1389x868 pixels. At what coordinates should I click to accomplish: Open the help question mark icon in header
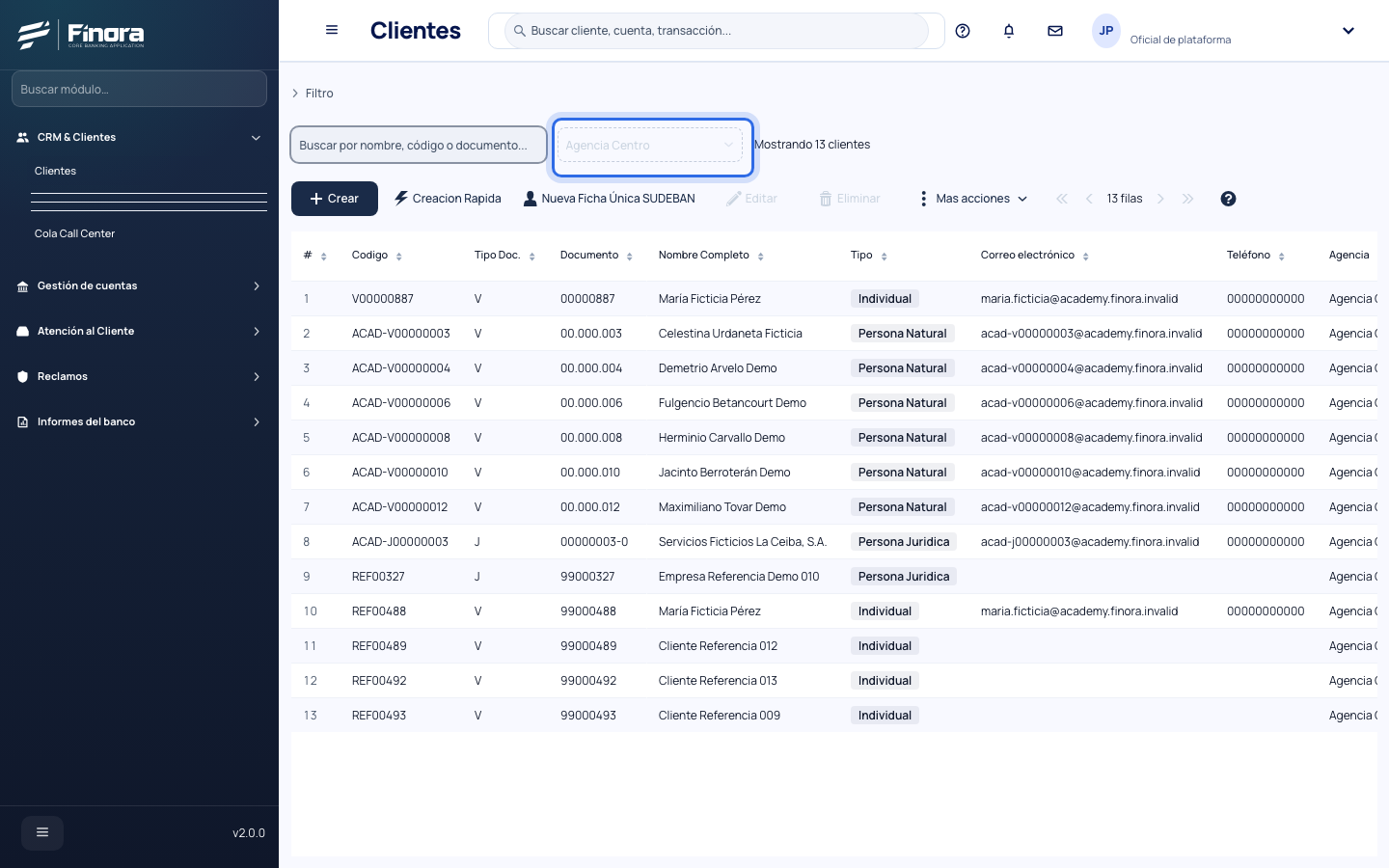963,31
